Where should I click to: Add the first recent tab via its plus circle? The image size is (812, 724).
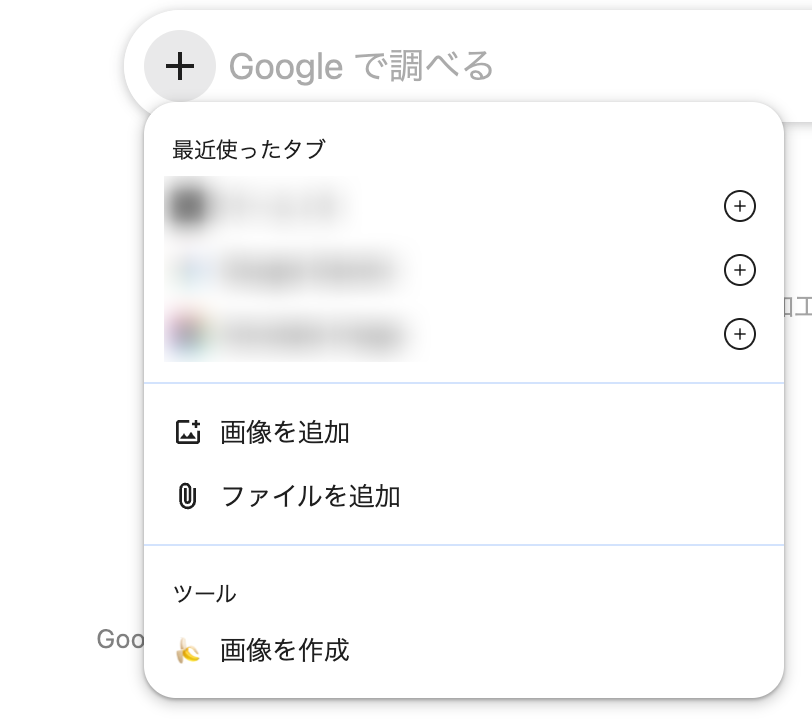[739, 206]
